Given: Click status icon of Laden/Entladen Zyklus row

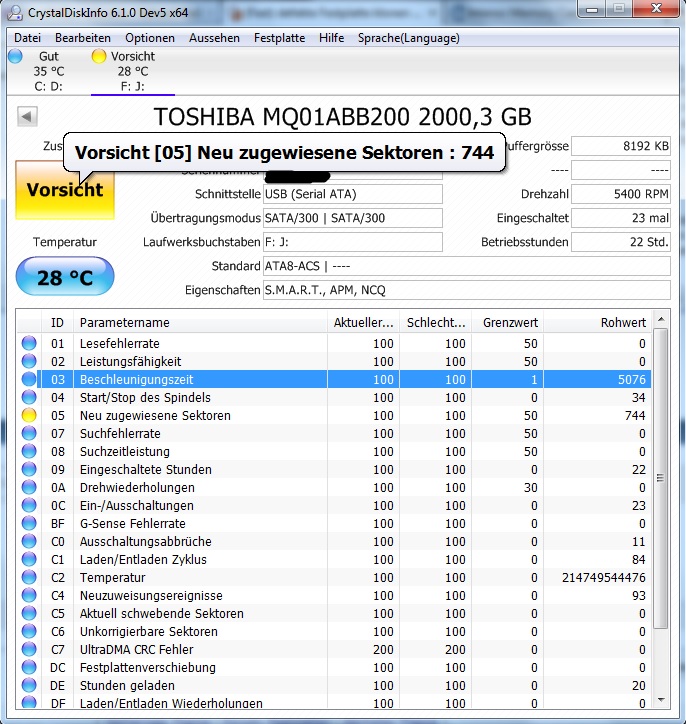Looking at the screenshot, I should click(x=29, y=559).
